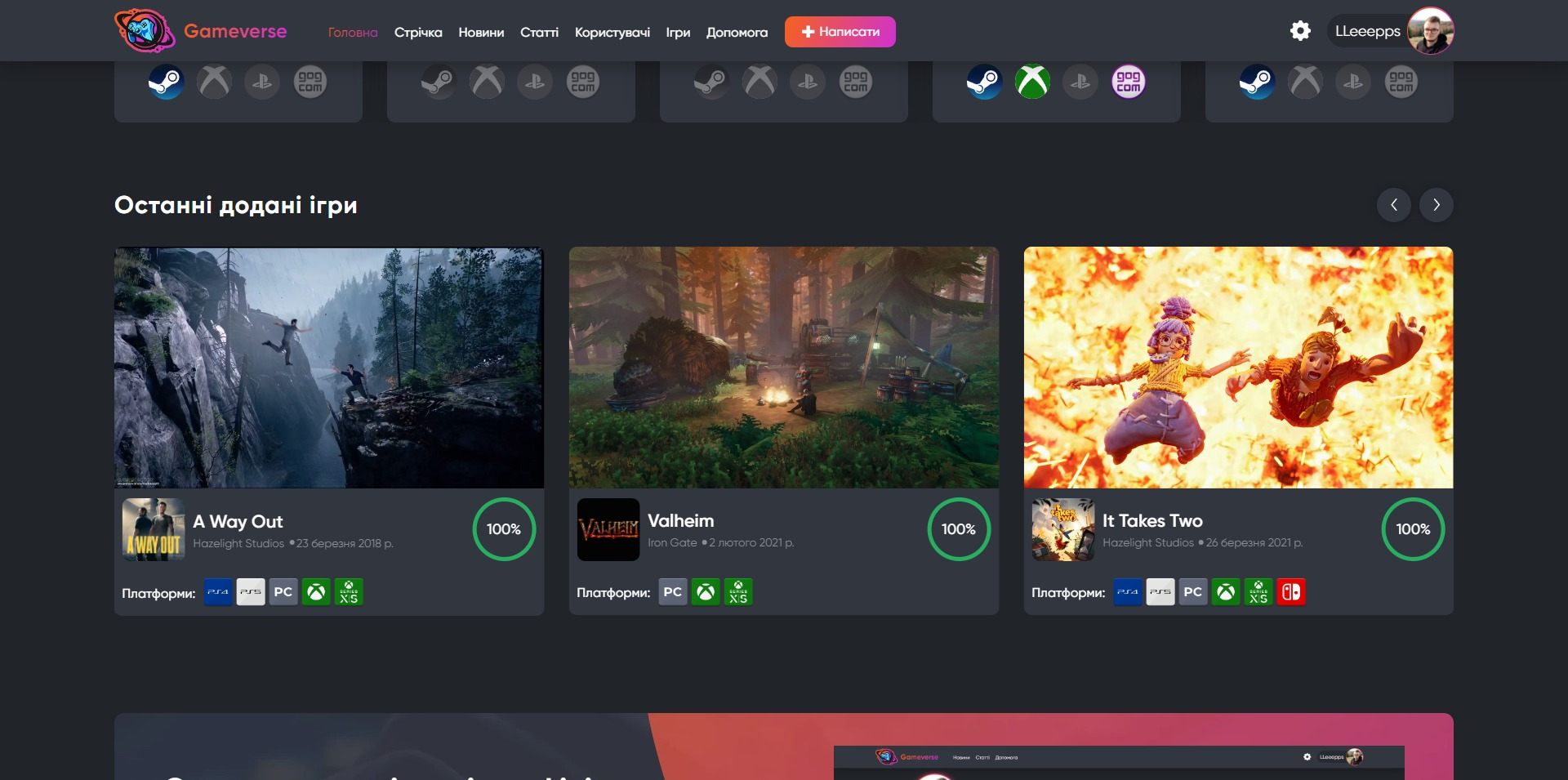Open the Статті menu item

539,32
